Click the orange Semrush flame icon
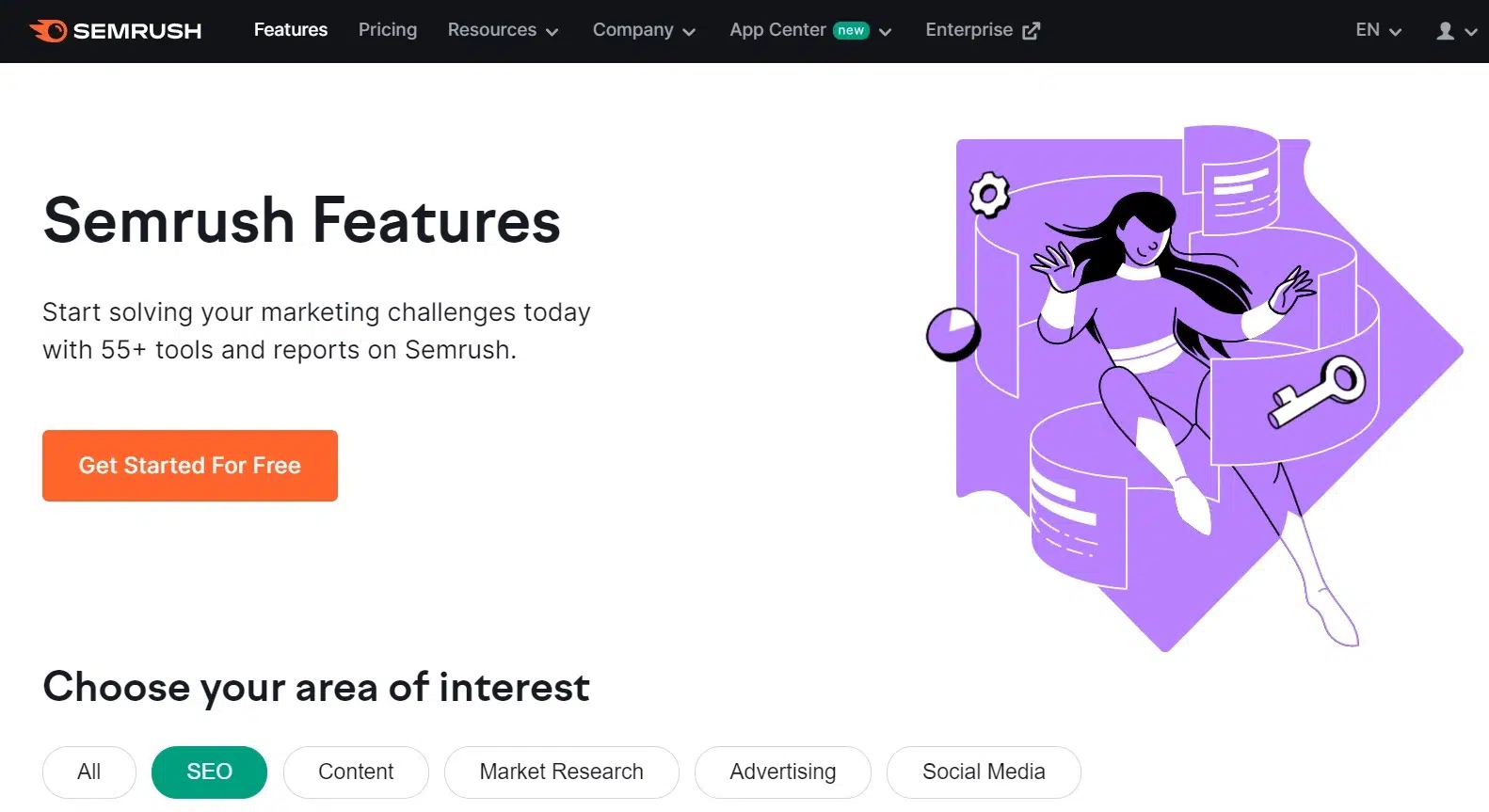Screen dimensions: 1489x812 (47, 30)
